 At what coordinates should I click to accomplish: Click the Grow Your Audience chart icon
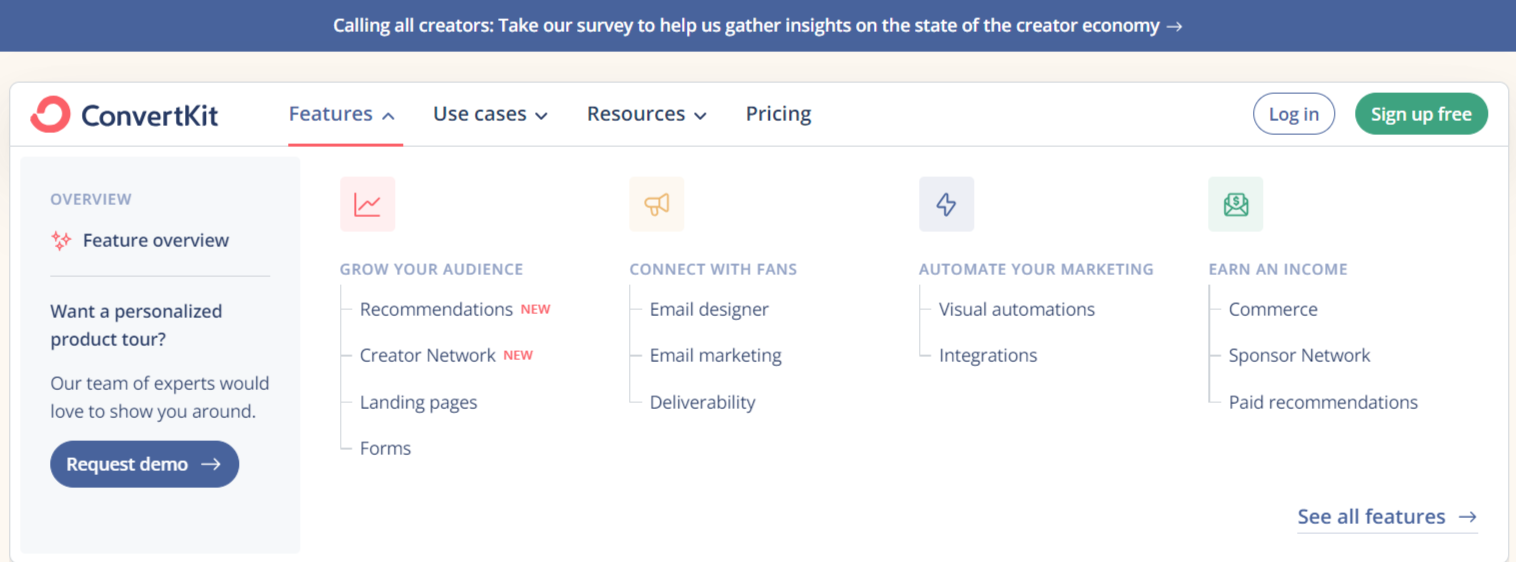pyautogui.click(x=368, y=204)
